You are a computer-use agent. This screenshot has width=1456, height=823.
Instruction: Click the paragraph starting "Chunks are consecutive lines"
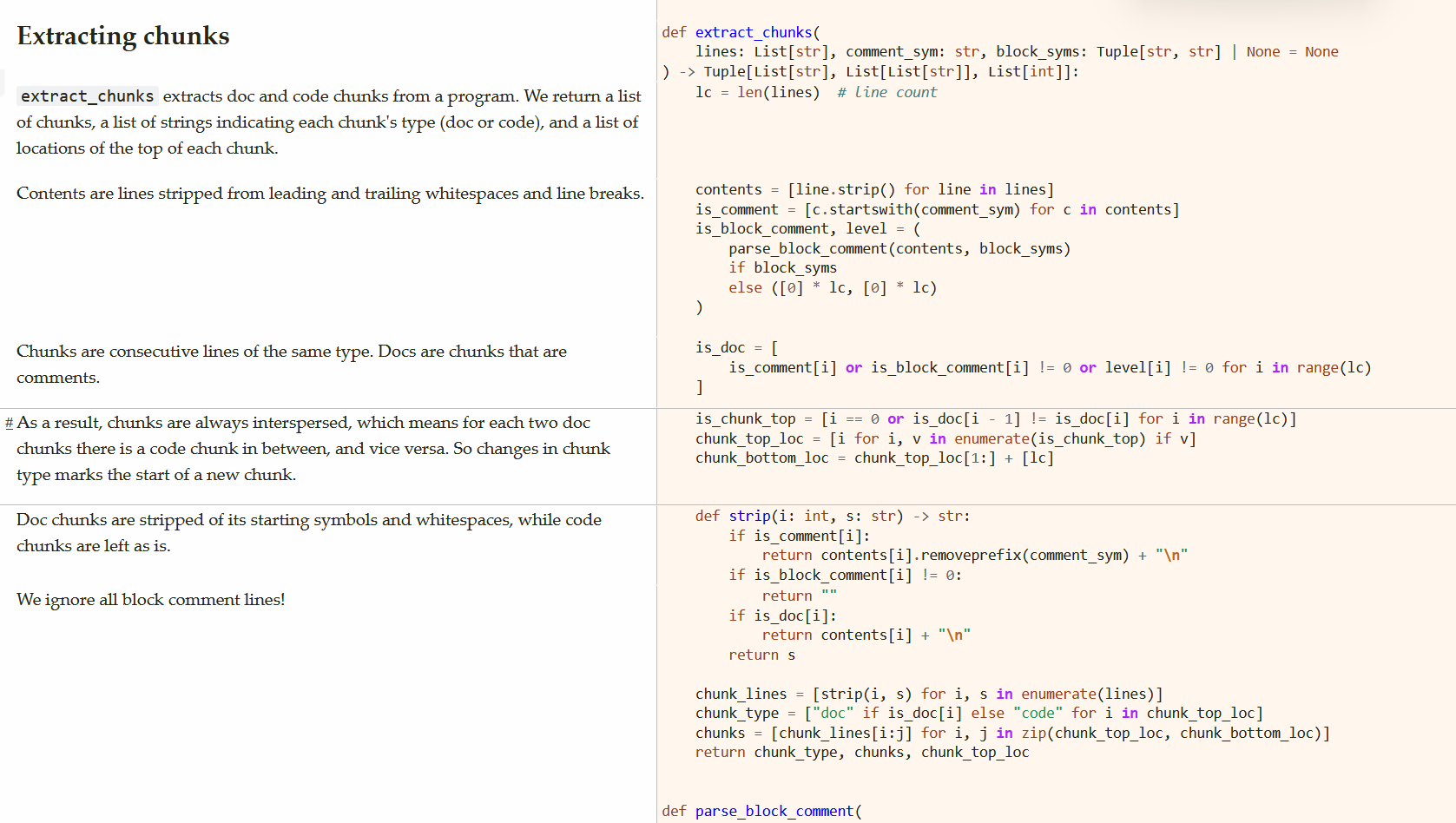292,365
